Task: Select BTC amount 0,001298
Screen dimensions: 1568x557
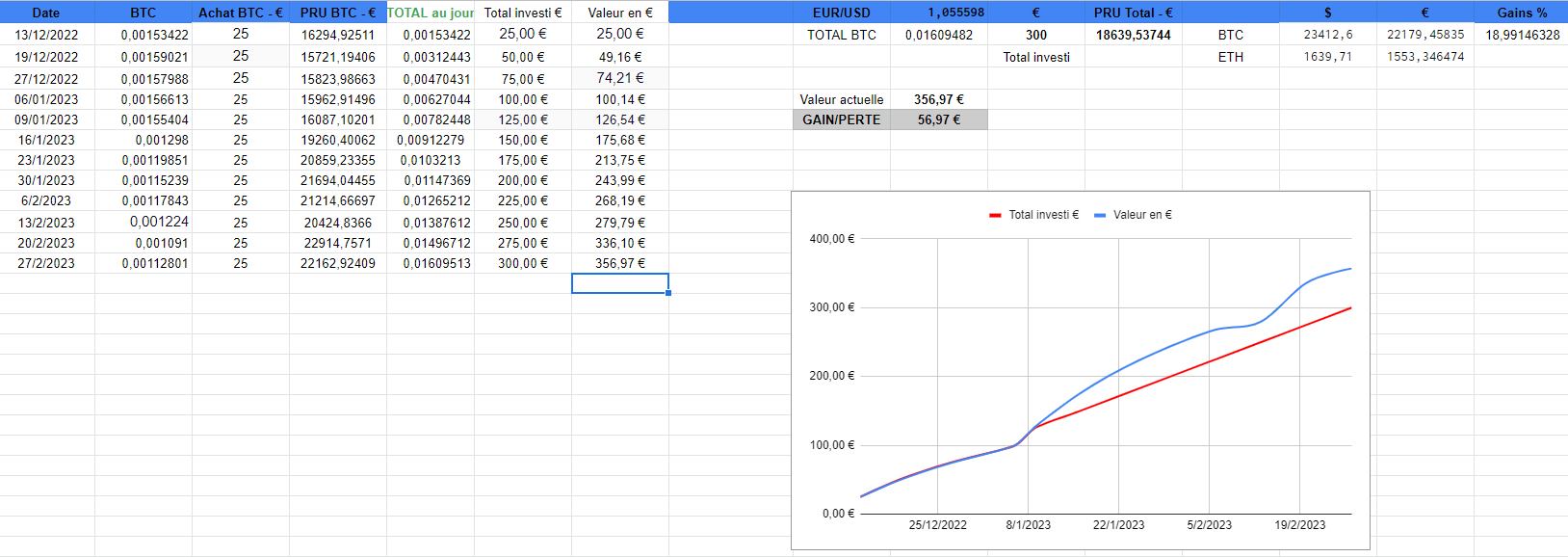Action: tap(144, 140)
